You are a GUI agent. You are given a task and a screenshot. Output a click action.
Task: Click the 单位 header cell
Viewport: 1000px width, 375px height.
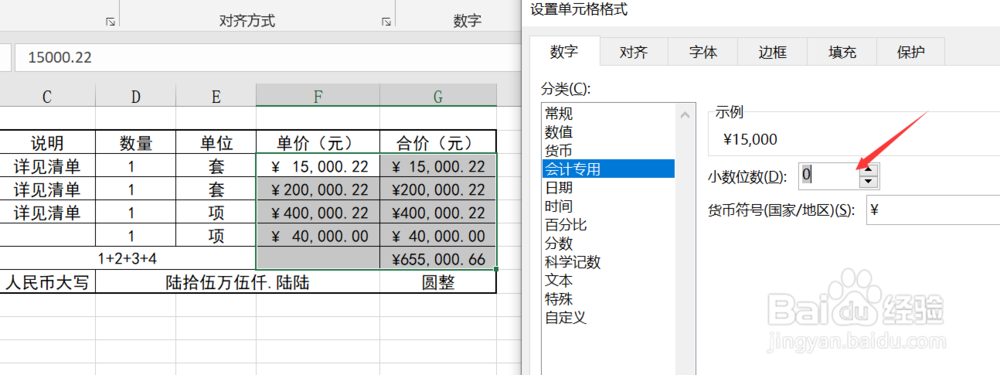(216, 142)
